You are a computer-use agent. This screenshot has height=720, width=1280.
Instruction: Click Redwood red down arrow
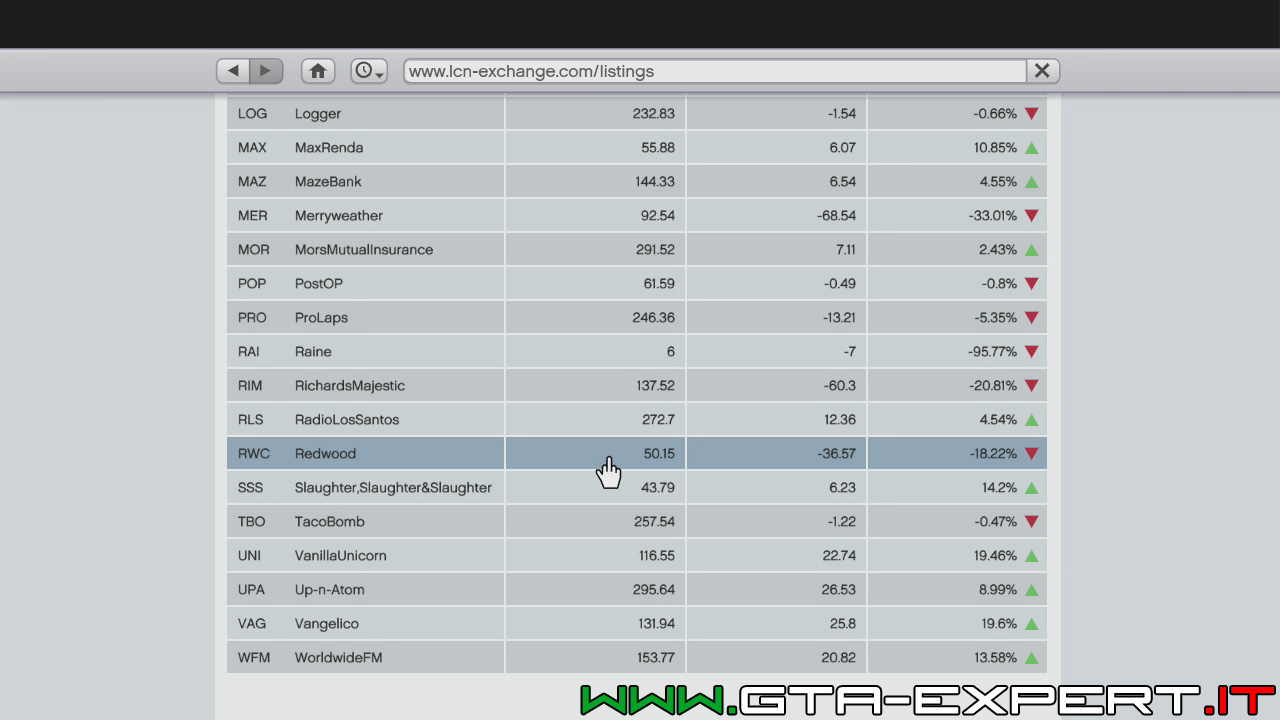1032,454
